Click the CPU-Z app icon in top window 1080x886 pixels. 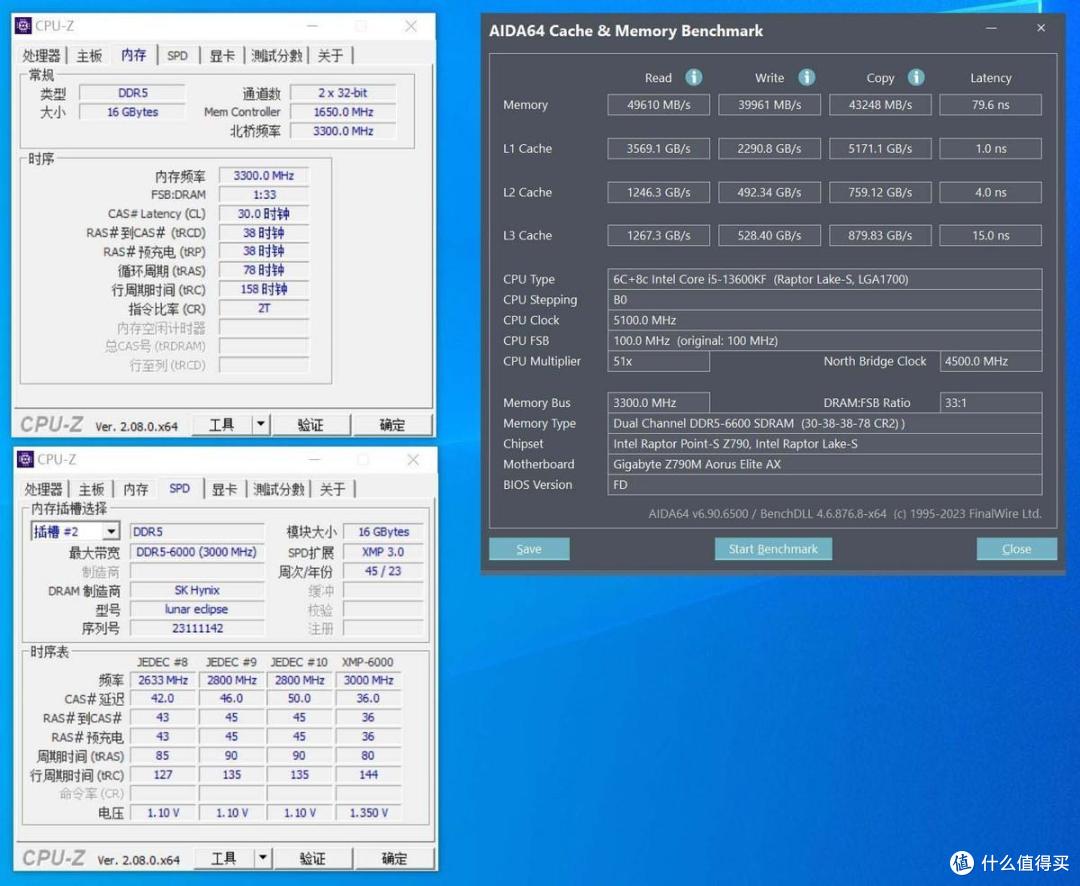pyautogui.click(x=23, y=26)
